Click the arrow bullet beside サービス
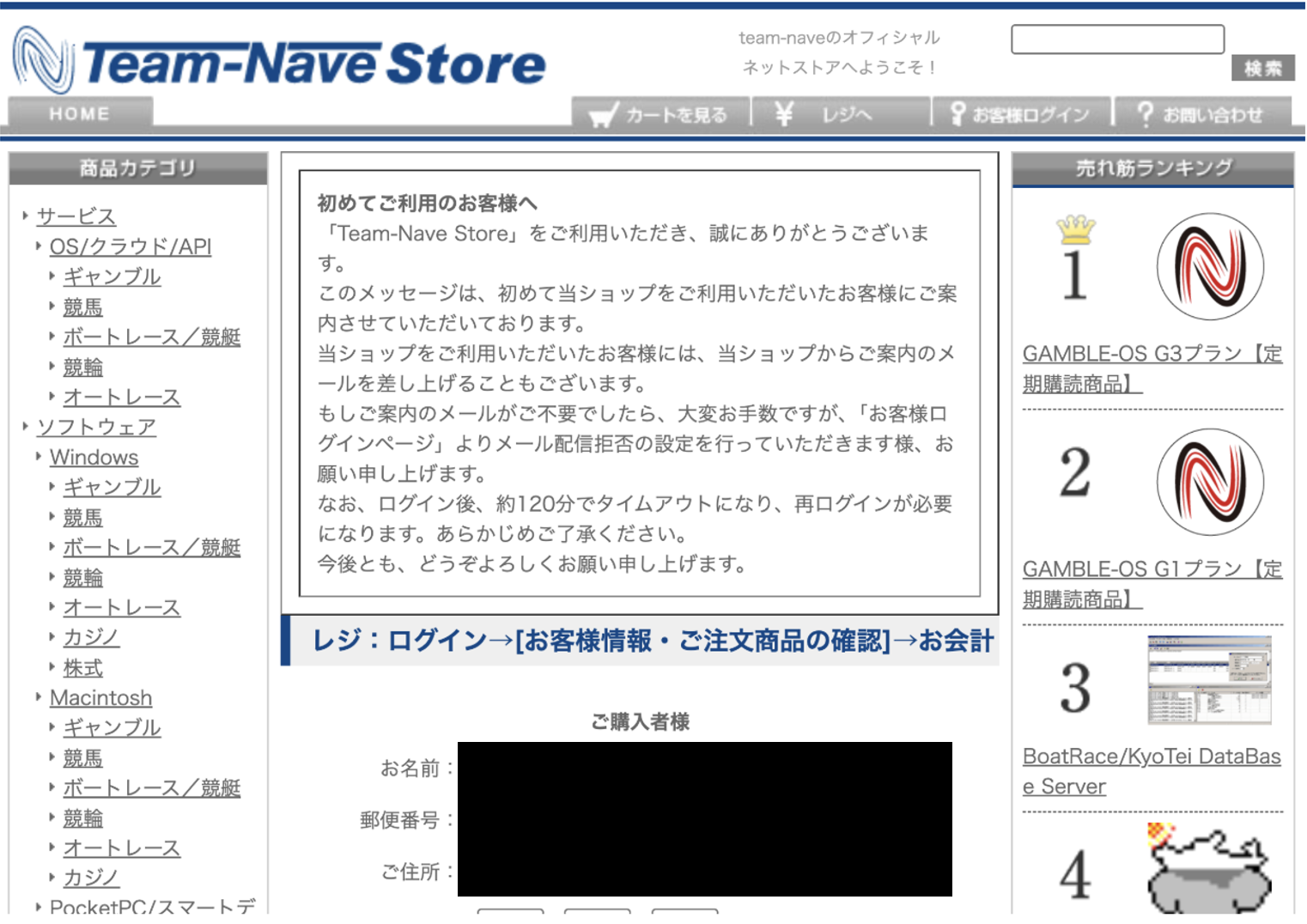Screen dimensions: 1307x924 [25, 216]
